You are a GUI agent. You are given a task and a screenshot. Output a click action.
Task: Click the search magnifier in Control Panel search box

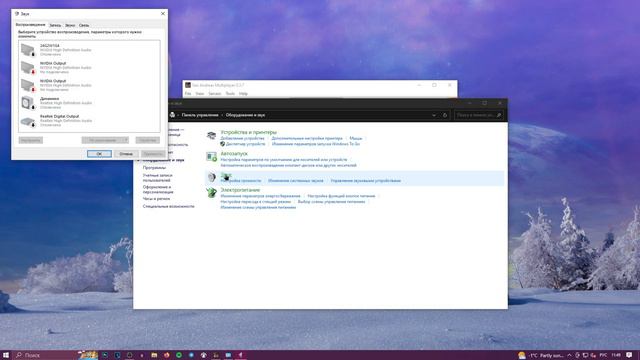click(x=499, y=115)
